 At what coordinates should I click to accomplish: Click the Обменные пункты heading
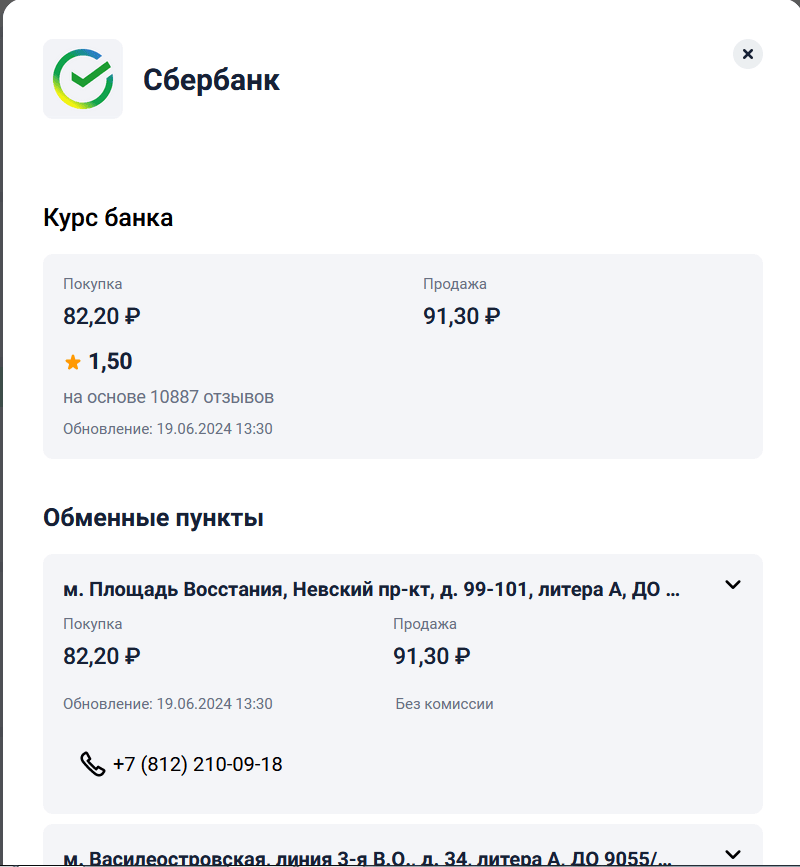pyautogui.click(x=153, y=518)
